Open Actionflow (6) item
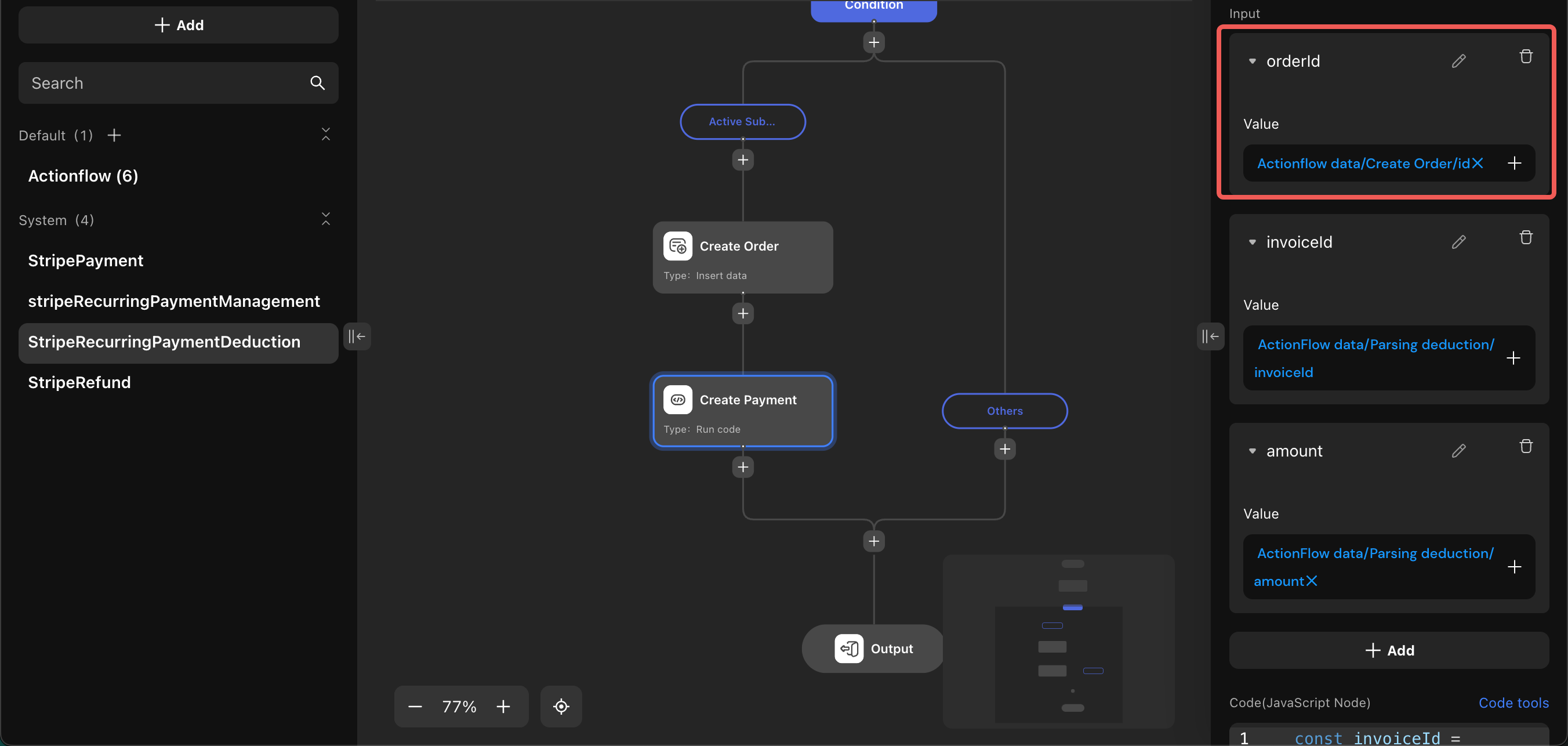The image size is (1568, 746). pyautogui.click(x=84, y=176)
